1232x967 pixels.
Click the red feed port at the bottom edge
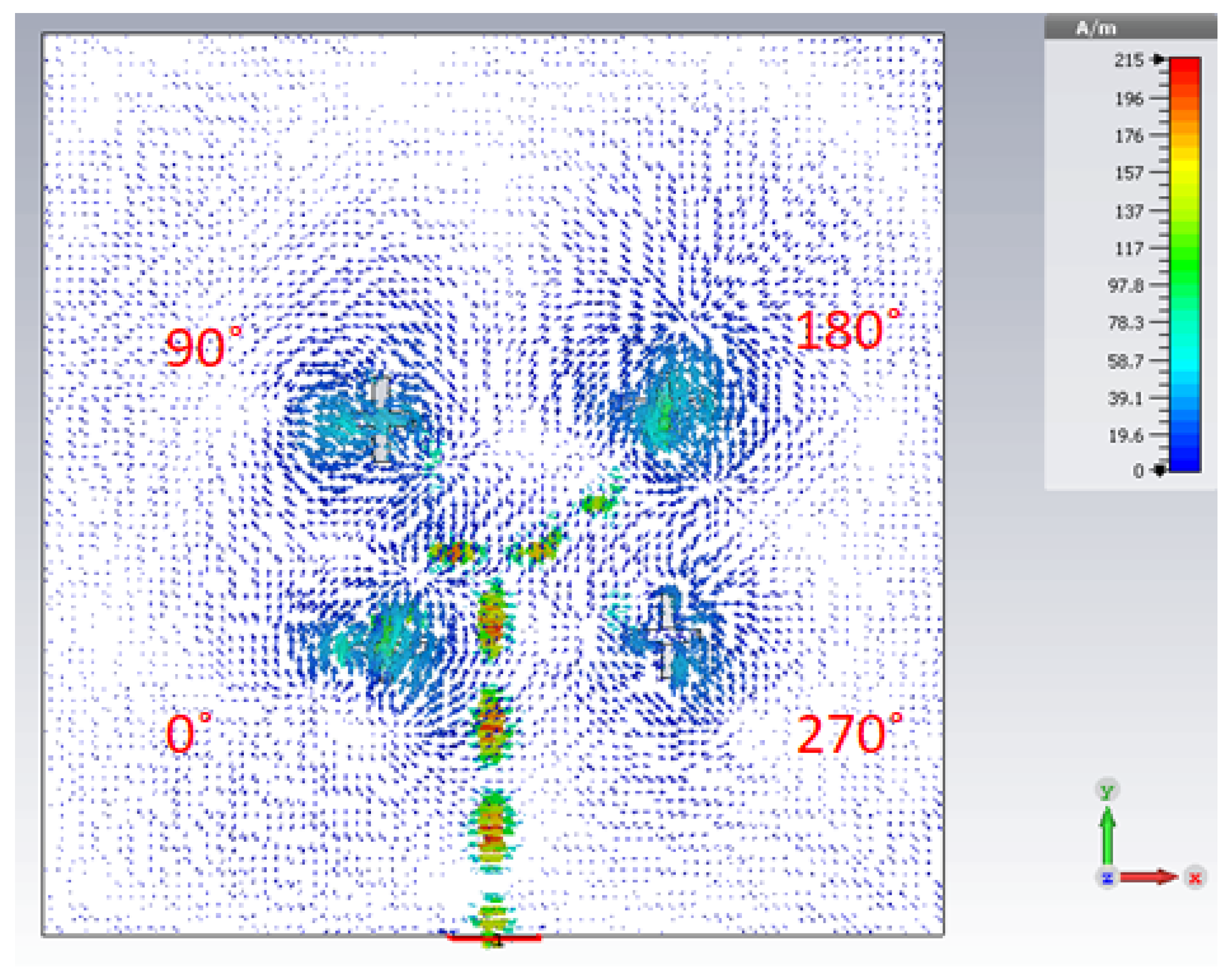[x=494, y=938]
